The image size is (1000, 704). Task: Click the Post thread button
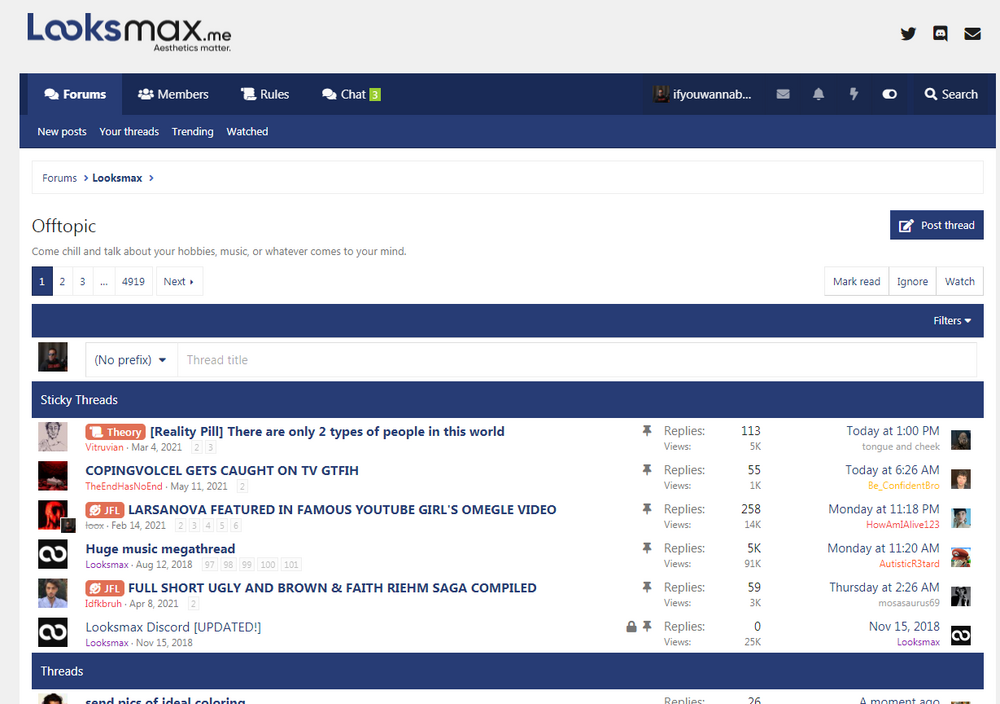(x=937, y=225)
